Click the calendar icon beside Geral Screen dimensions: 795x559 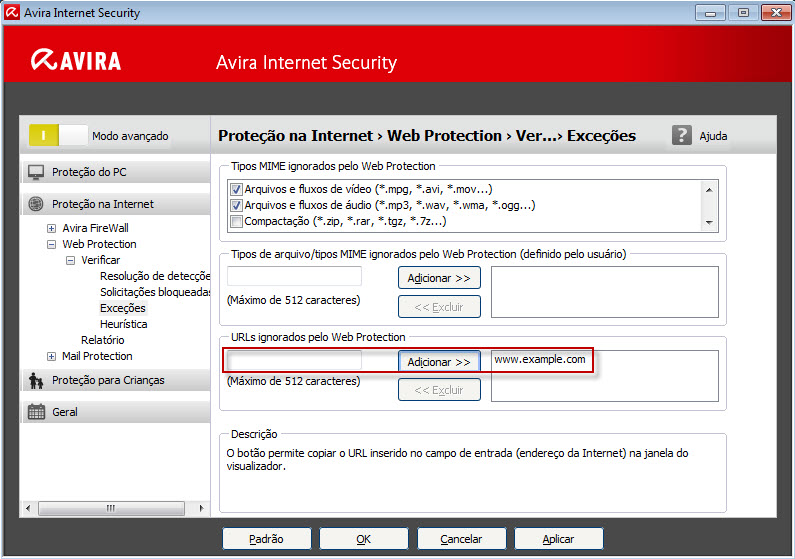pyautogui.click(x=36, y=412)
